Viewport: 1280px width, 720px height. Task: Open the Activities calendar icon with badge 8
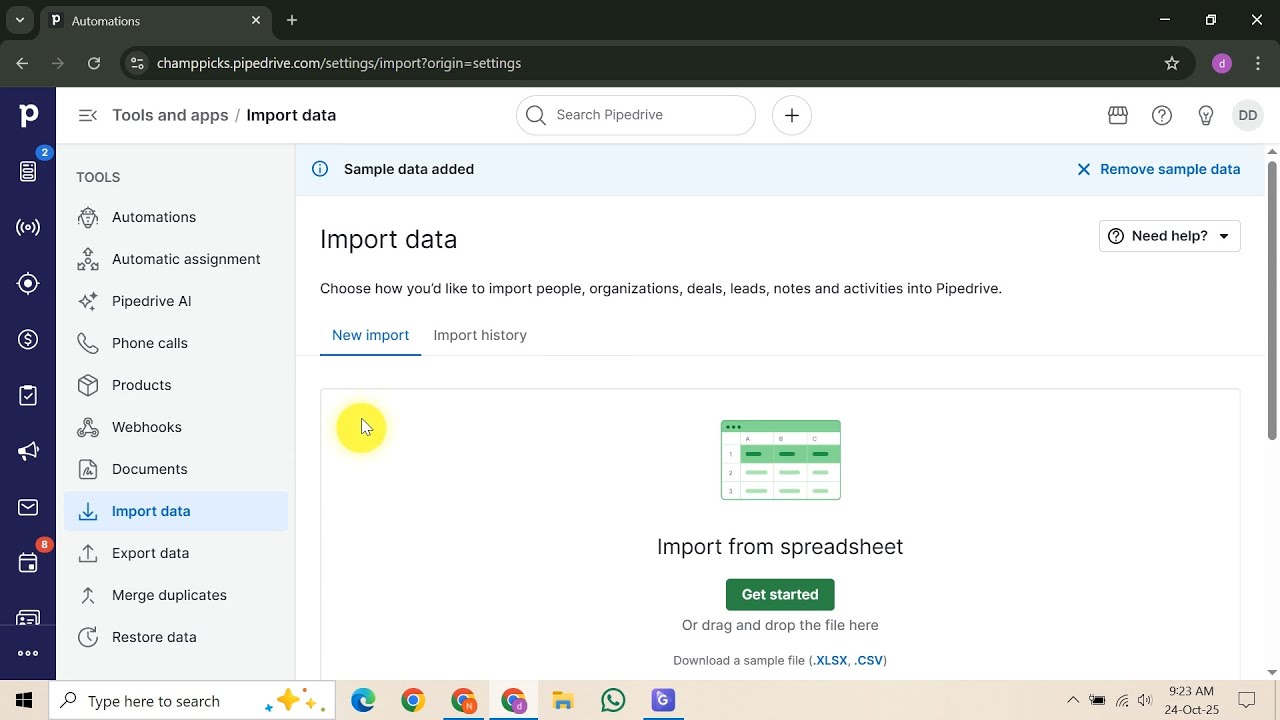28,563
